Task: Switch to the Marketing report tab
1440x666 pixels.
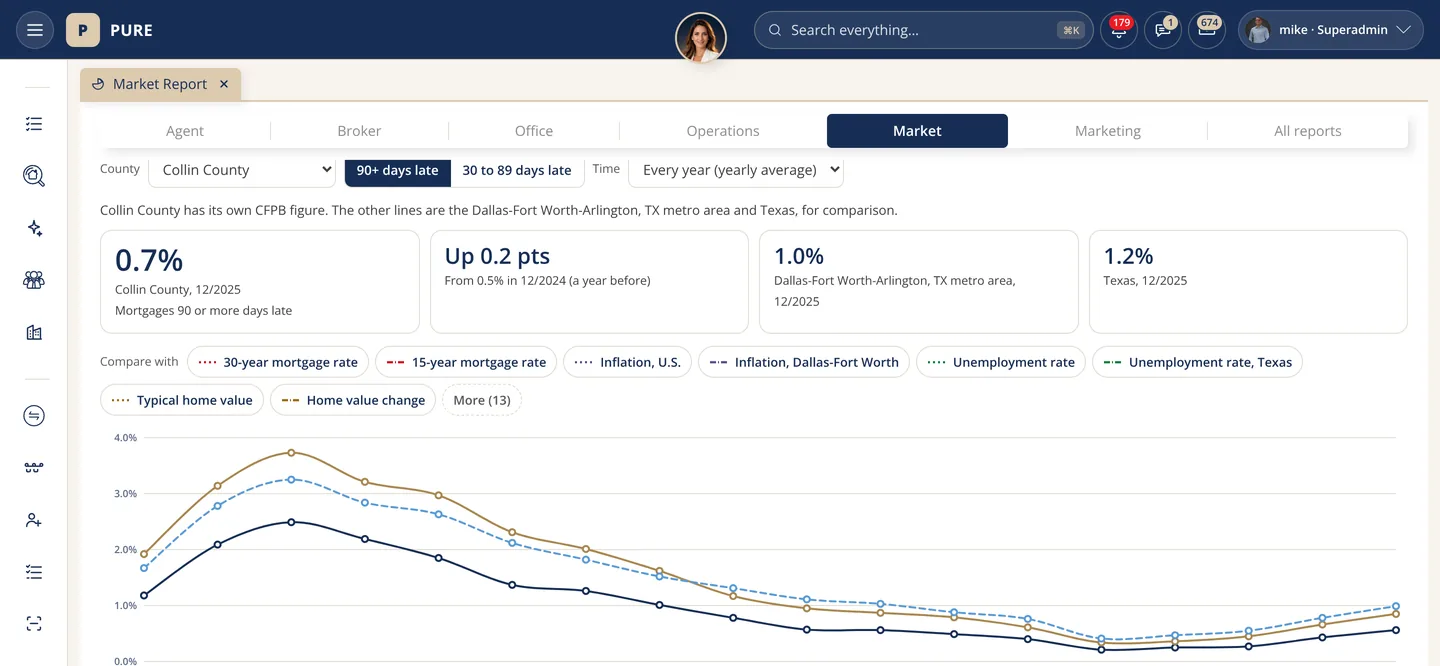Action: [x=1108, y=131]
